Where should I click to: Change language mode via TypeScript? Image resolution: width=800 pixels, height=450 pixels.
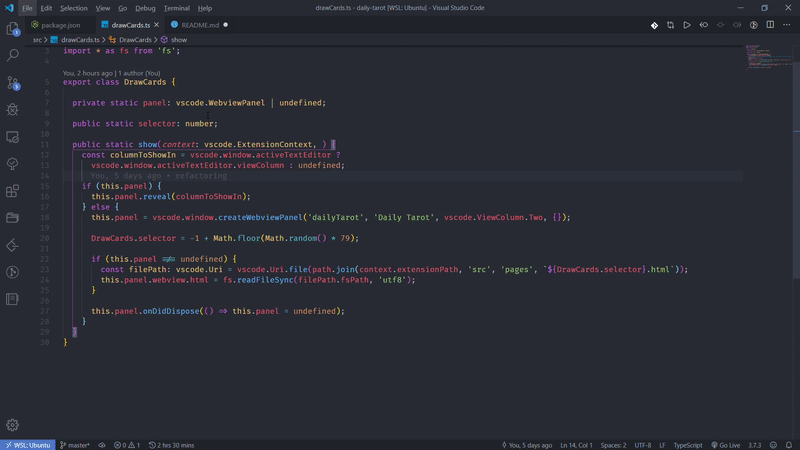click(688, 445)
